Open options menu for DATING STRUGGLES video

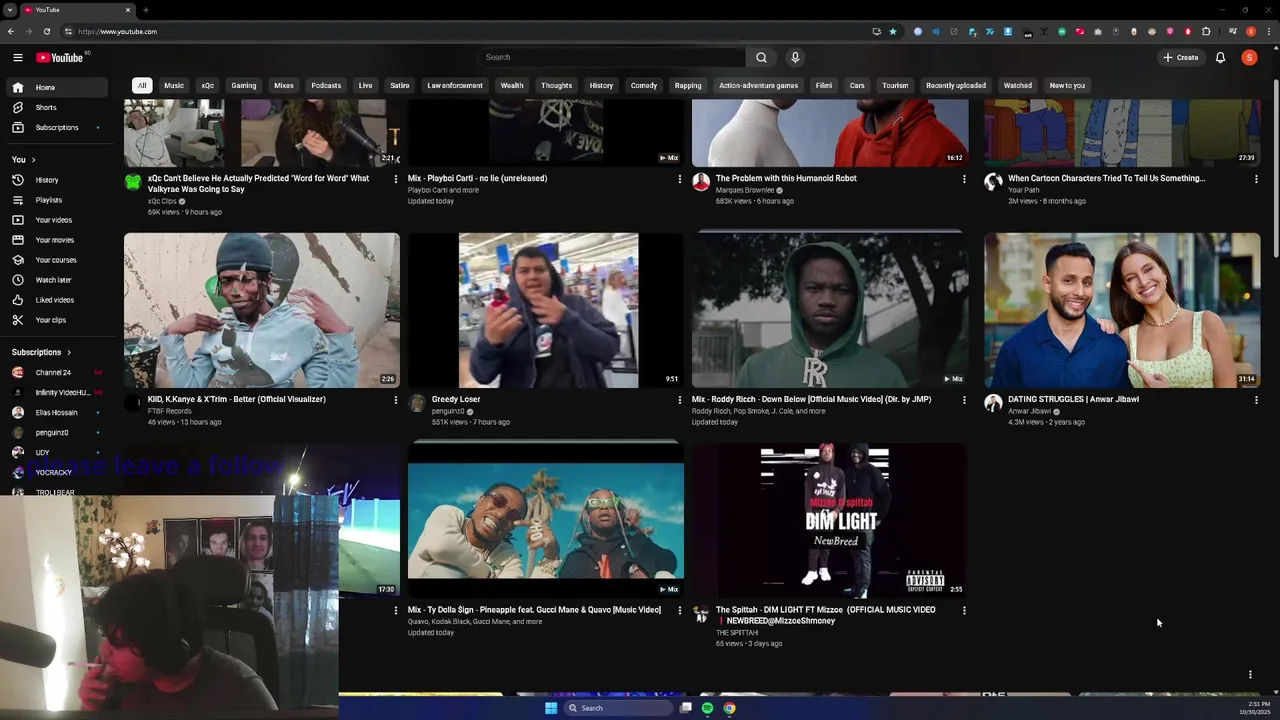(1256, 400)
